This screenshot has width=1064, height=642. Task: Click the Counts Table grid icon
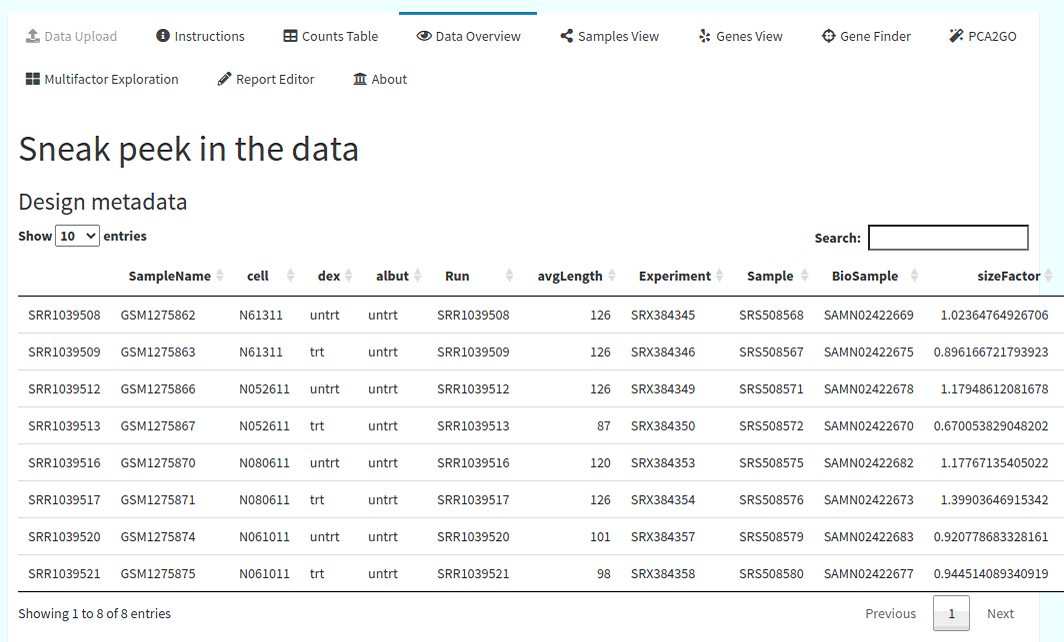290,36
